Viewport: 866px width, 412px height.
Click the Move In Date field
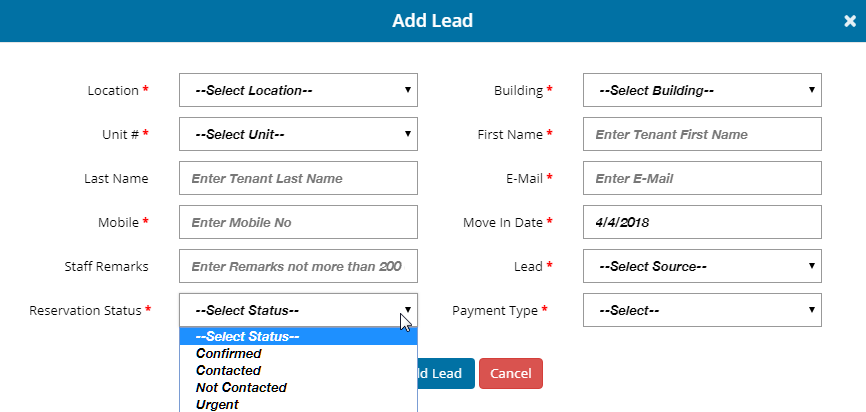(x=702, y=222)
